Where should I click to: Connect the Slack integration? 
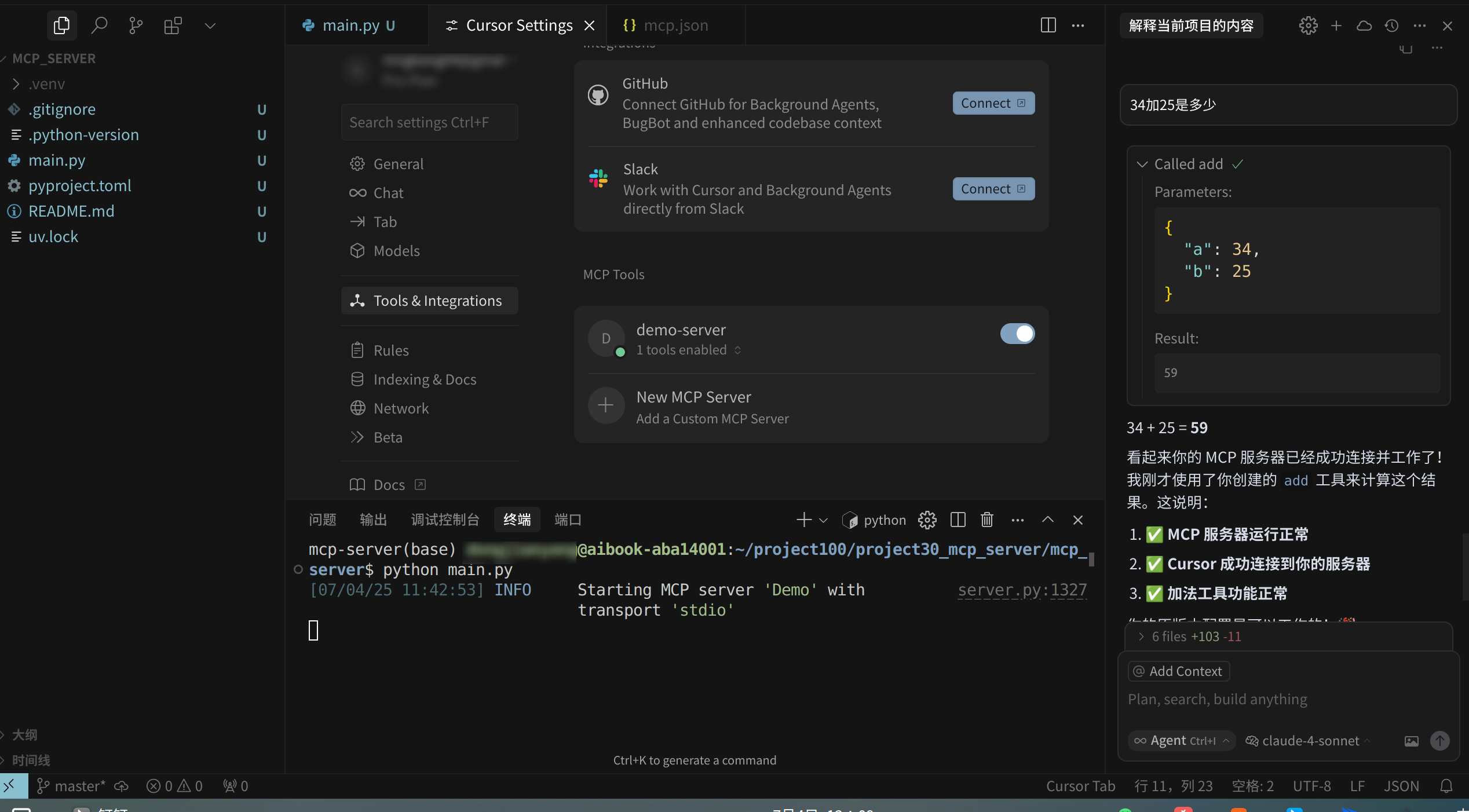coord(993,189)
